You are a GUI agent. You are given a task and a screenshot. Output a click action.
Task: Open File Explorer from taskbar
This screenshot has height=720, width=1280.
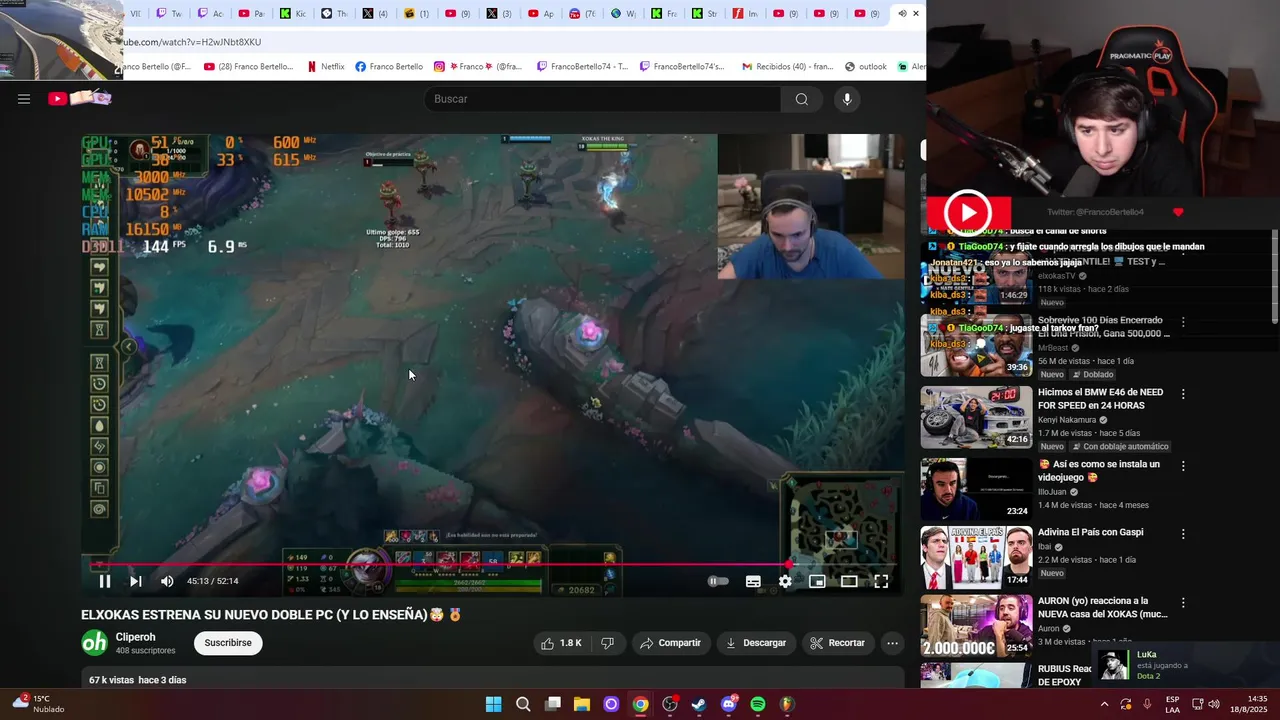pos(581,704)
